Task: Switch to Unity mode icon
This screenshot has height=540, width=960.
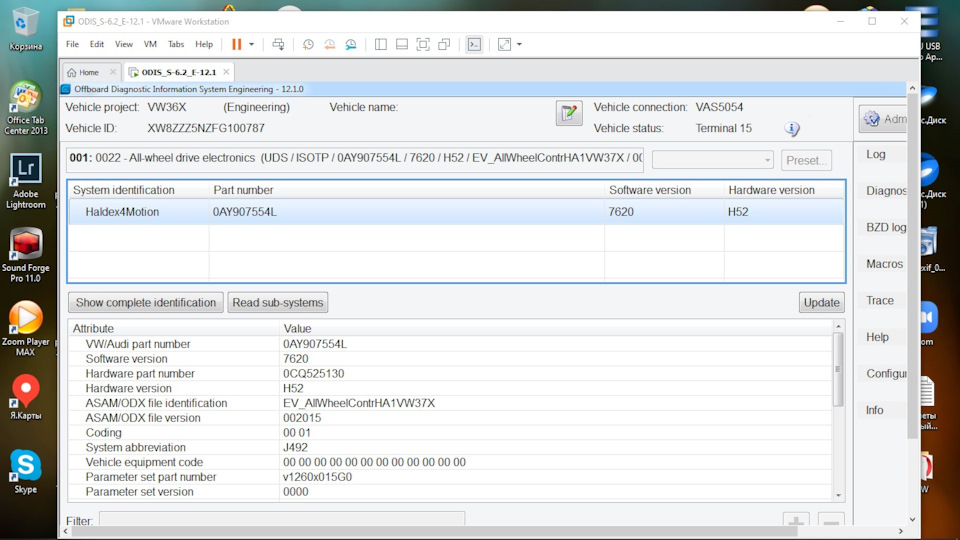Action: pos(444,44)
